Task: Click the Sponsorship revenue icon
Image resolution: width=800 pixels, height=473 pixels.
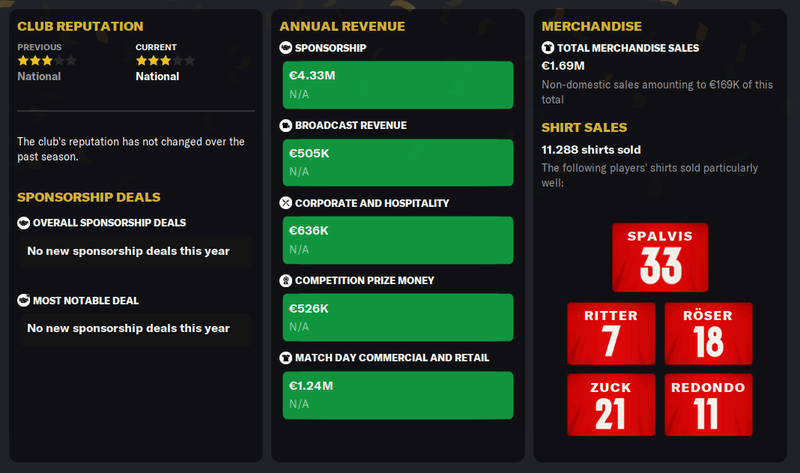Action: 286,48
